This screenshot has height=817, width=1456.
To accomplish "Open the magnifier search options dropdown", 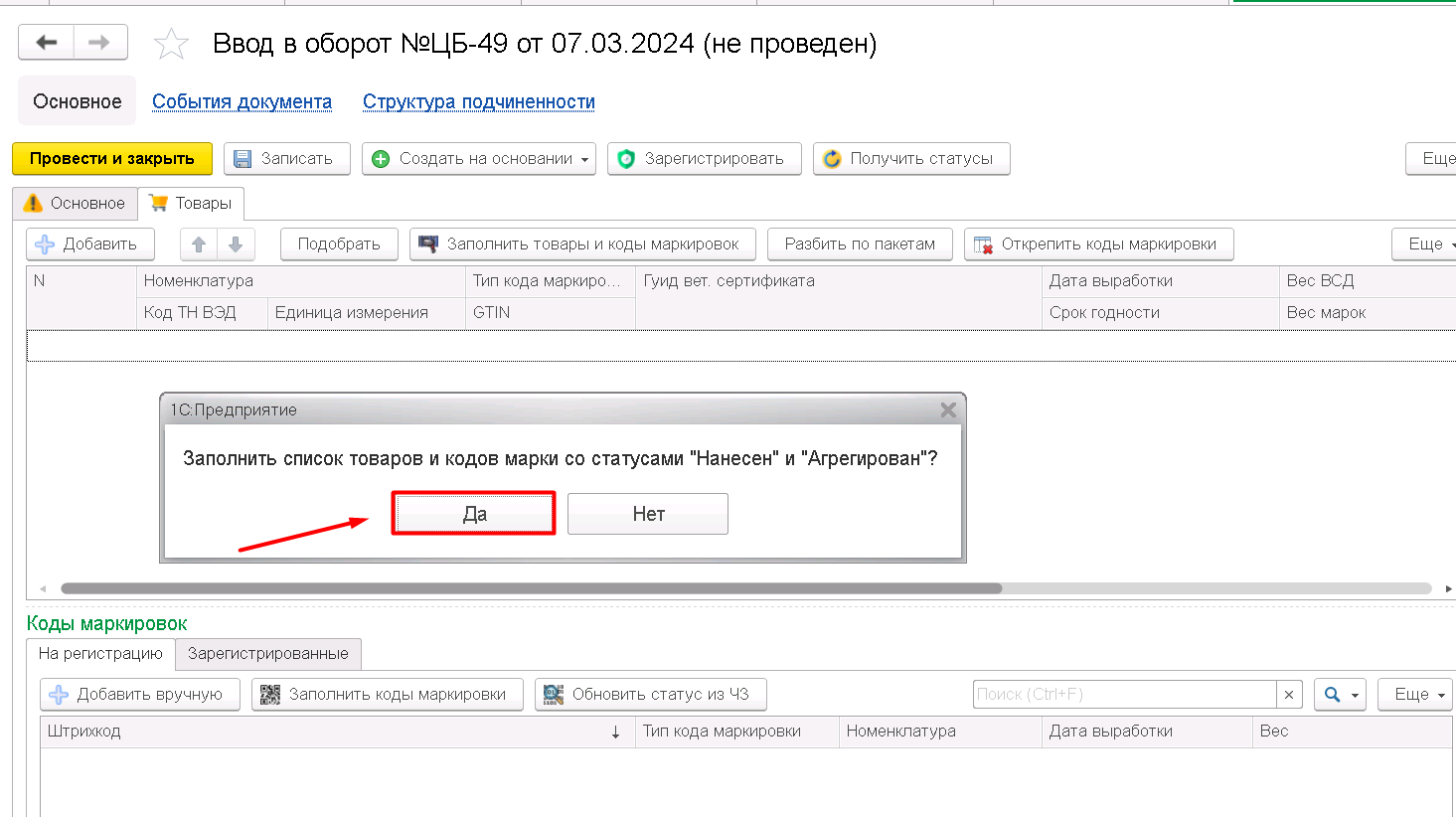I will (1340, 695).
